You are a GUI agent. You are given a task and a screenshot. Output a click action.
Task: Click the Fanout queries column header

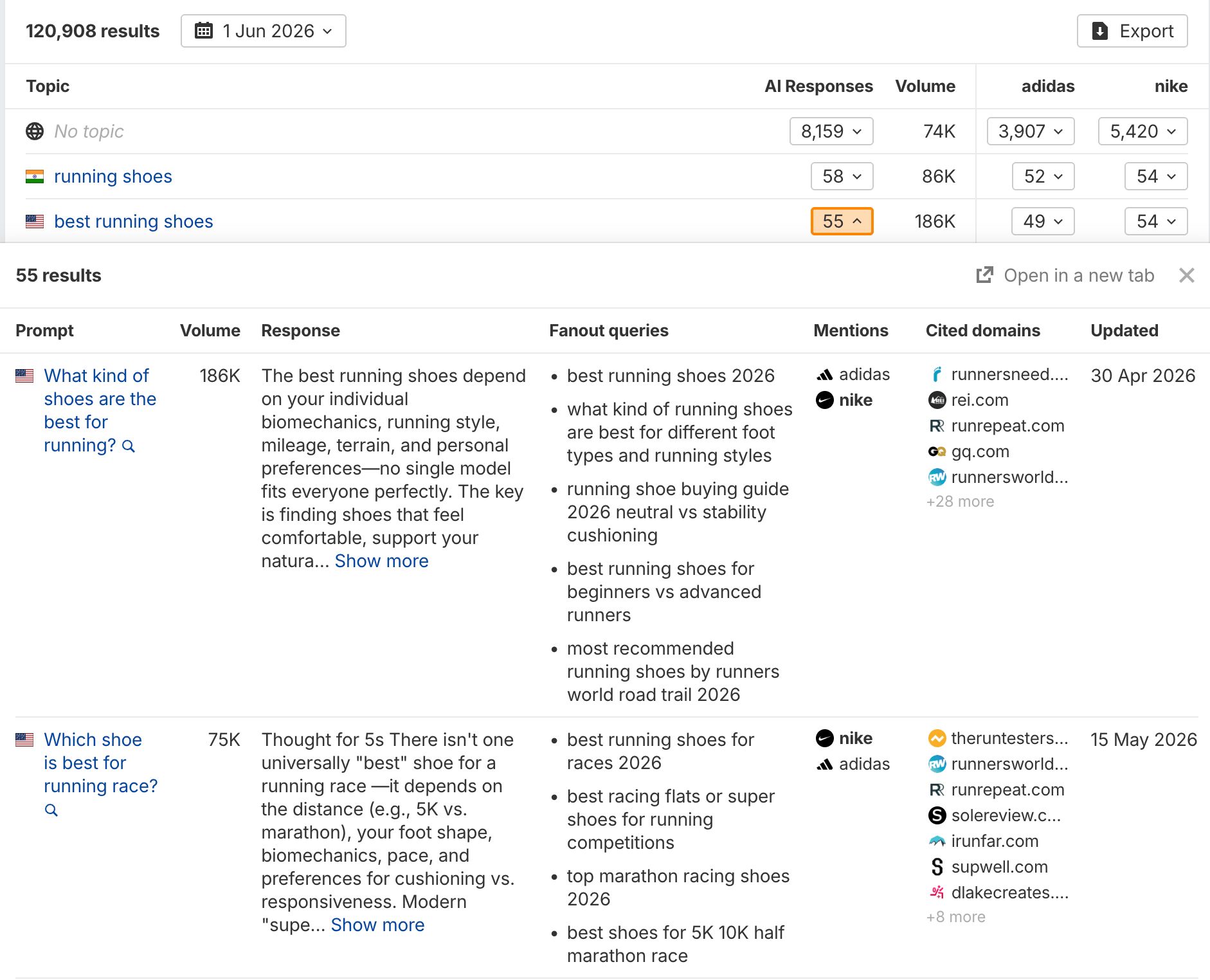[609, 331]
